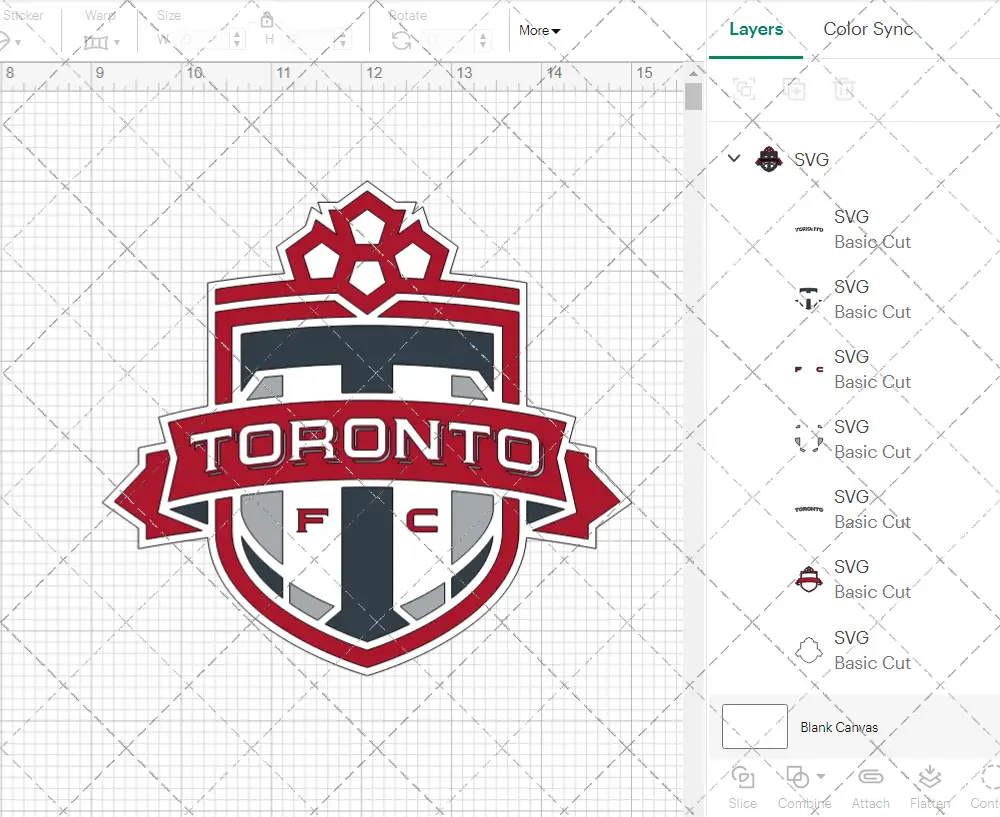The image size is (1000, 817).
Task: Click the canvas vertical scrollbar thumb
Action: point(693,97)
